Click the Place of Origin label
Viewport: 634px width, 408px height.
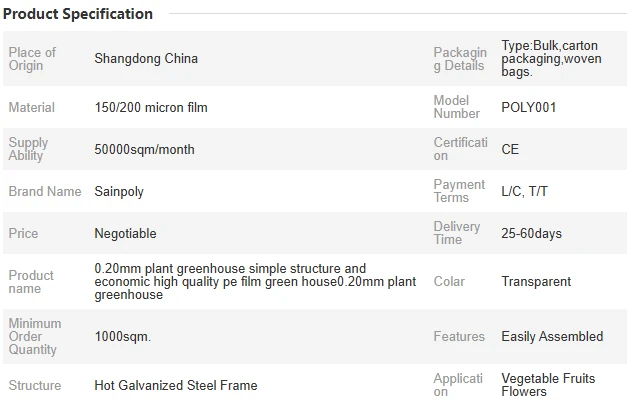coord(32,59)
